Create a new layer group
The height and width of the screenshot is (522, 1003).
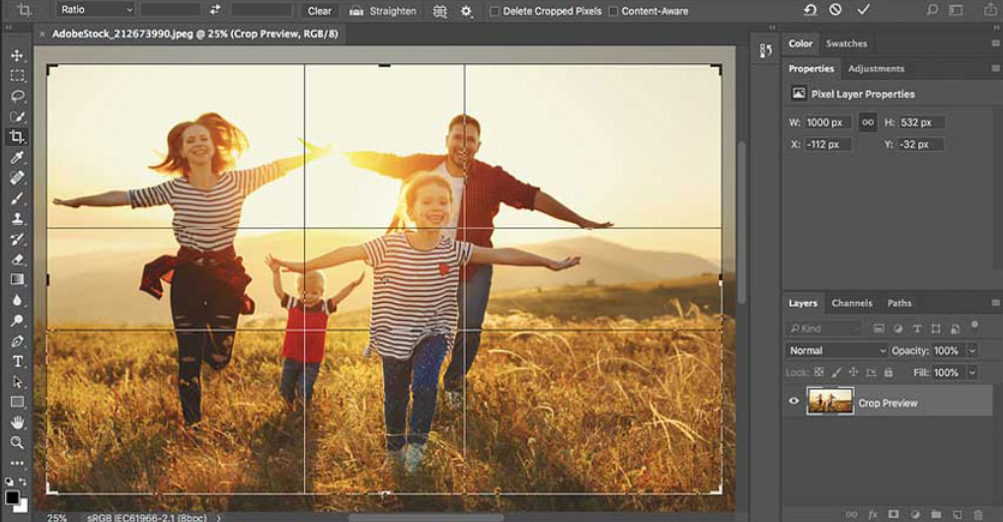click(936, 514)
